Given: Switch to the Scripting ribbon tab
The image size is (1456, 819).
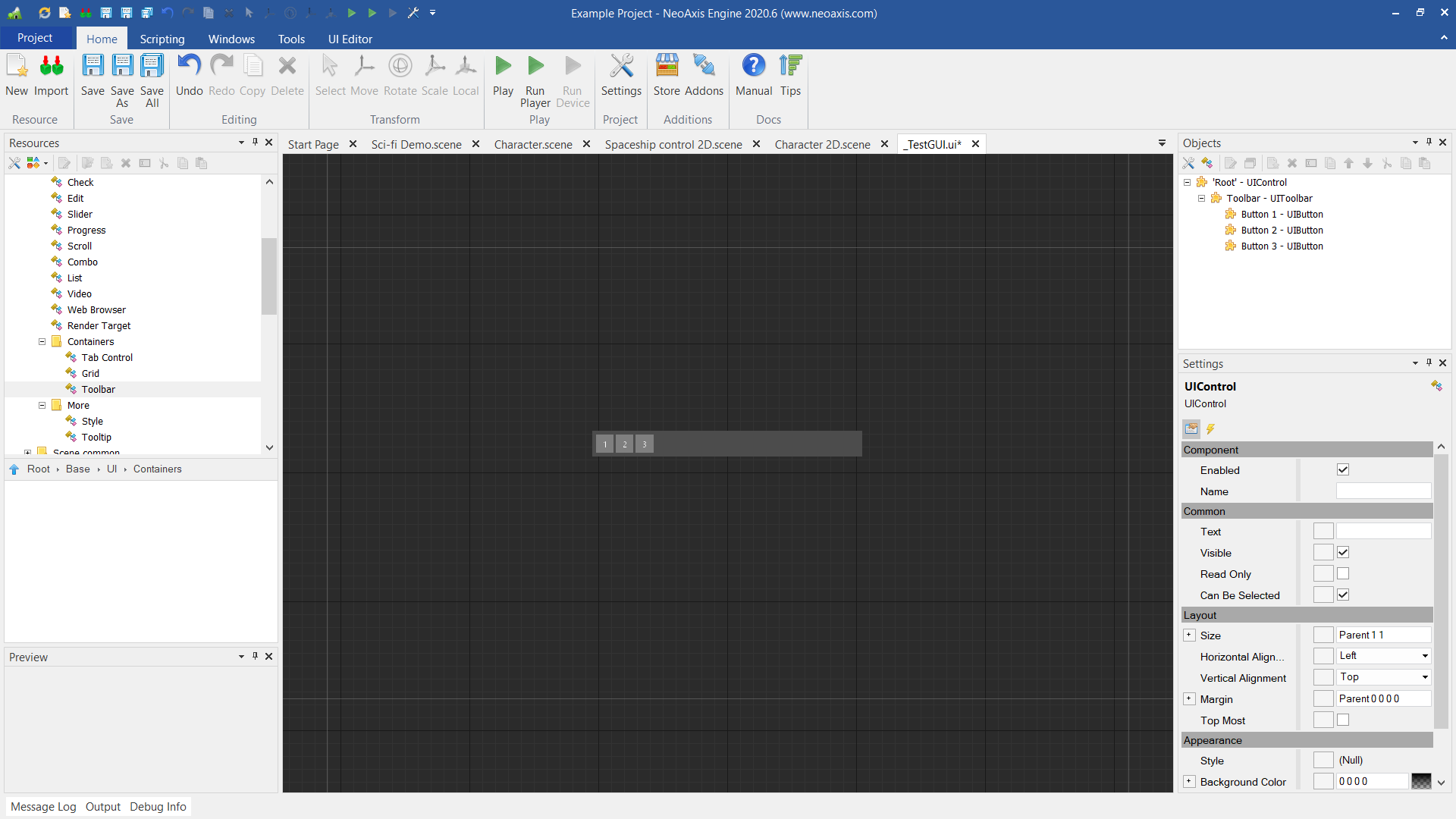Looking at the screenshot, I should pyautogui.click(x=162, y=39).
